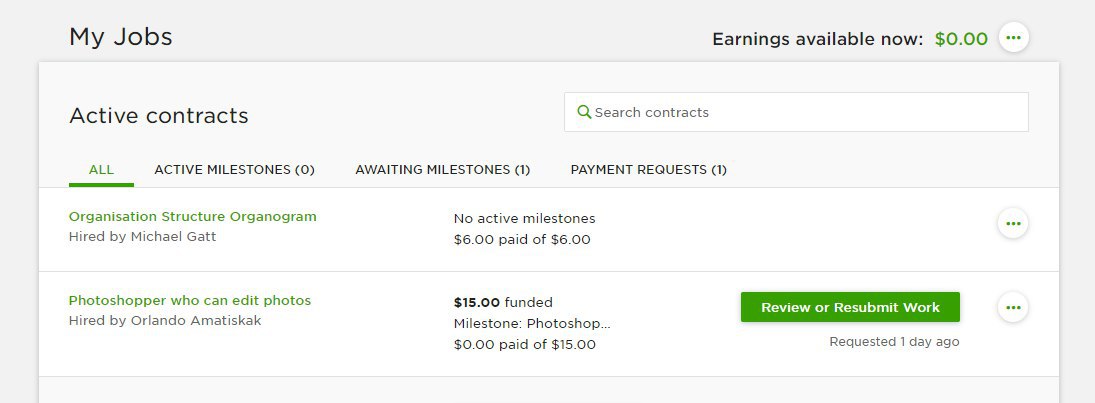This screenshot has height=403, width=1095.
Task: Click the Requested 1 day ago label
Action: (x=894, y=342)
